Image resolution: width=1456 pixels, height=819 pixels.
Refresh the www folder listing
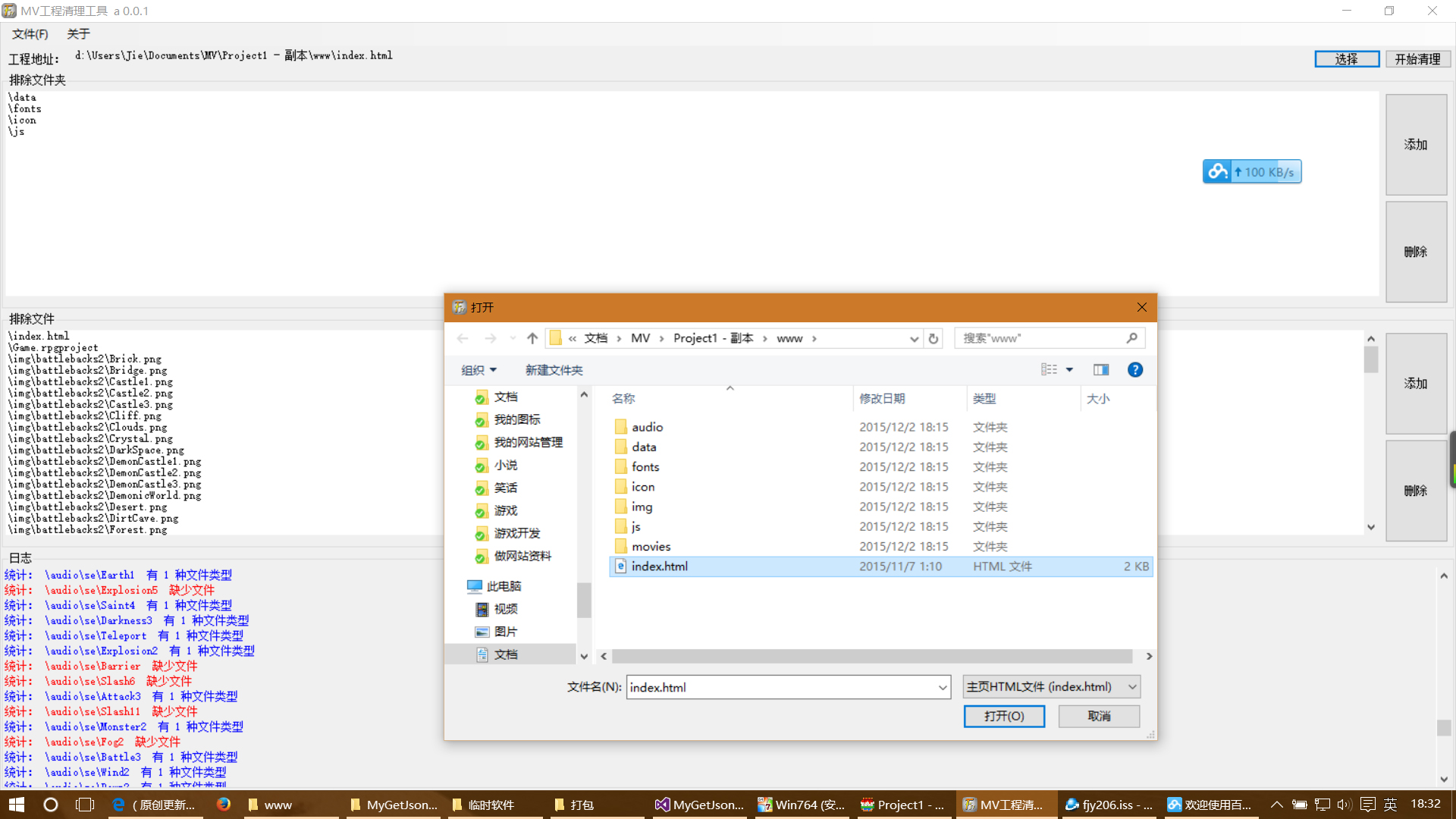point(934,338)
